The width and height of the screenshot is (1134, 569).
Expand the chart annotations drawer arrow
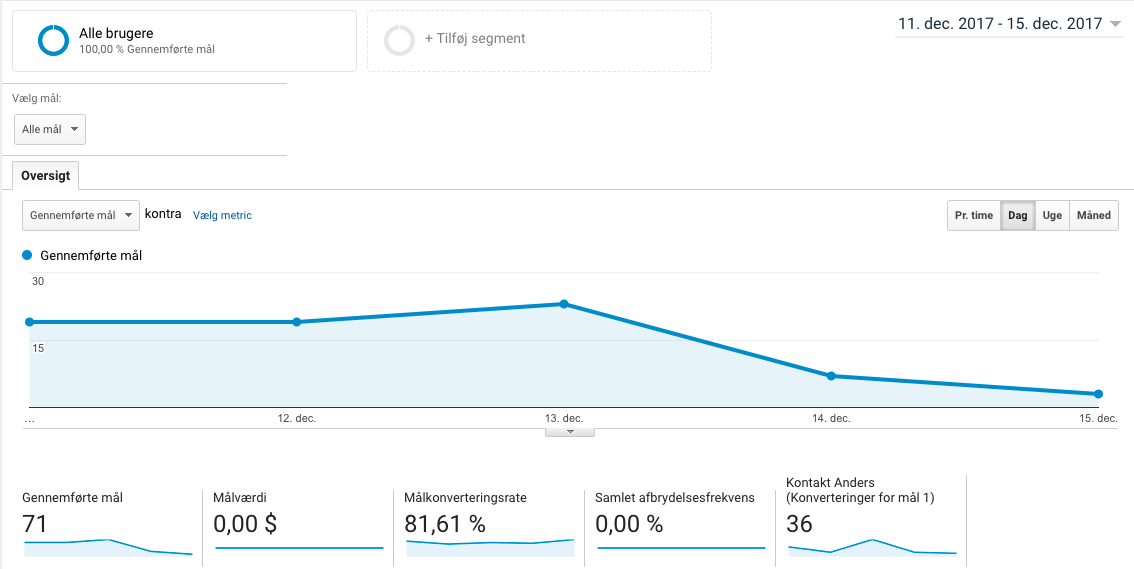pyautogui.click(x=569, y=432)
